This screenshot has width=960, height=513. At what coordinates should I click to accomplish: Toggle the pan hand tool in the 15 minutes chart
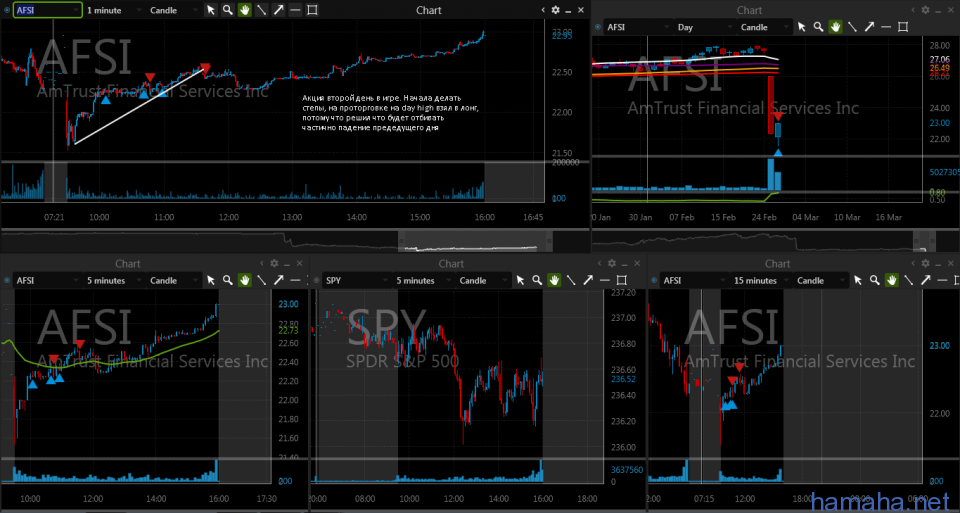(x=891, y=280)
